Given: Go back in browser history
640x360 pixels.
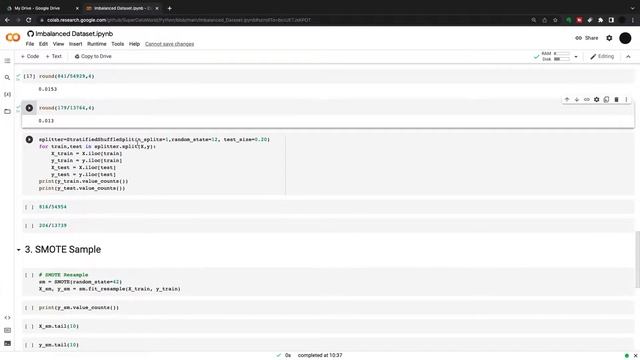Looking at the screenshot, I should [7, 20].
